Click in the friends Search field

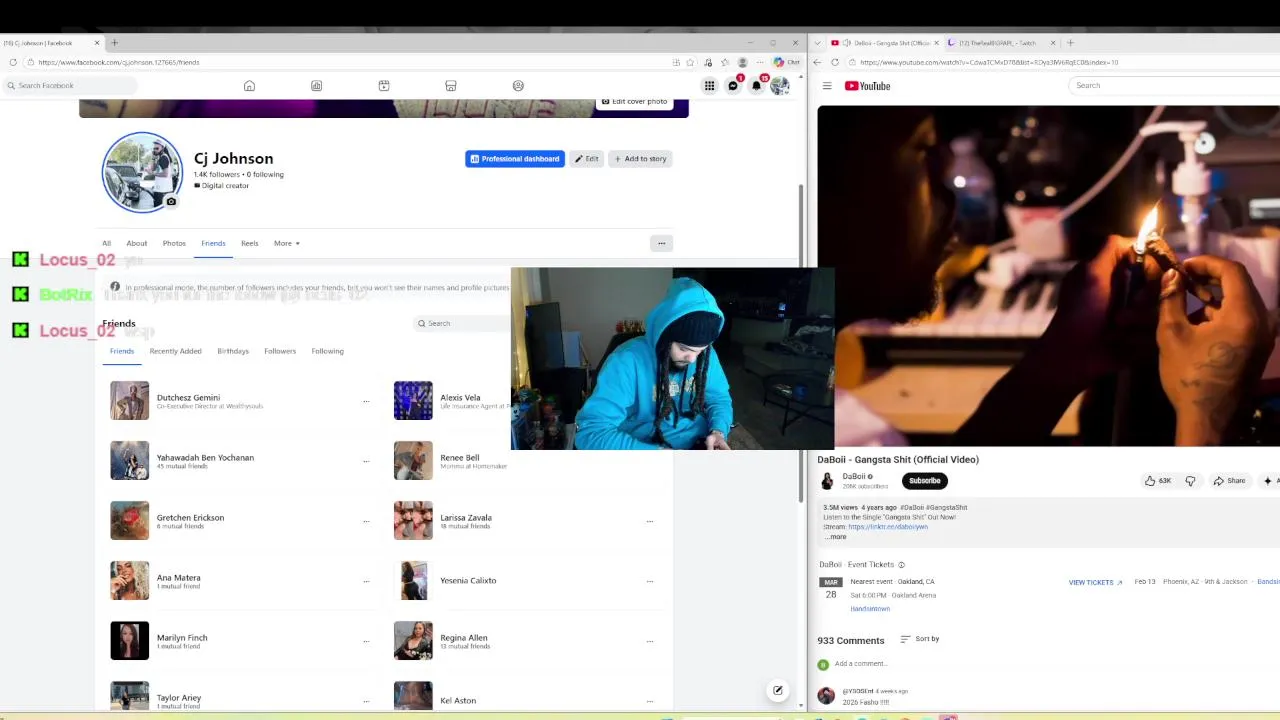pyautogui.click(x=463, y=323)
